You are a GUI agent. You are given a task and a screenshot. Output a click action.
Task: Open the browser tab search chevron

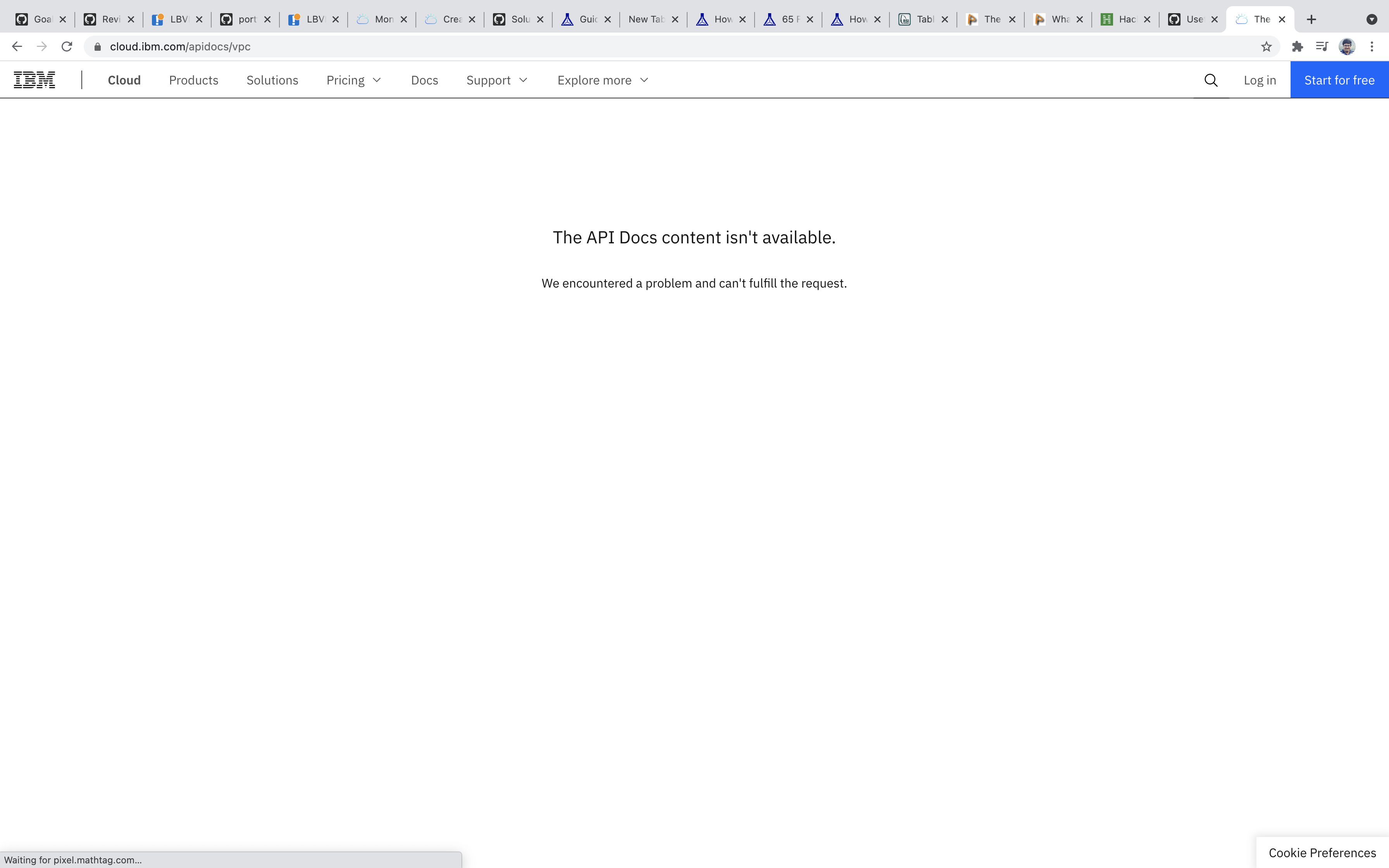tap(1372, 19)
